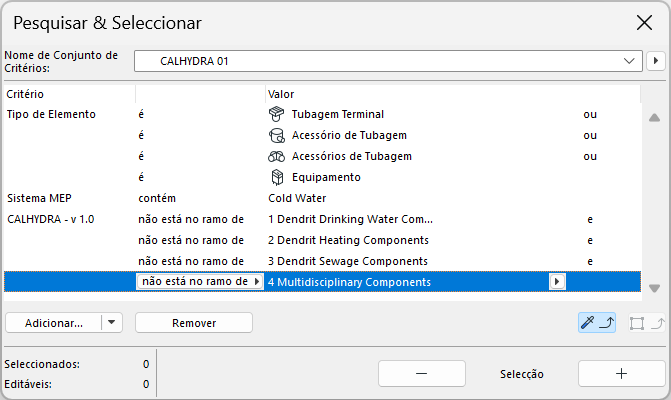Click the Tubagem Terminal element type icon
This screenshot has width=671, height=400.
pyautogui.click(x=277, y=114)
